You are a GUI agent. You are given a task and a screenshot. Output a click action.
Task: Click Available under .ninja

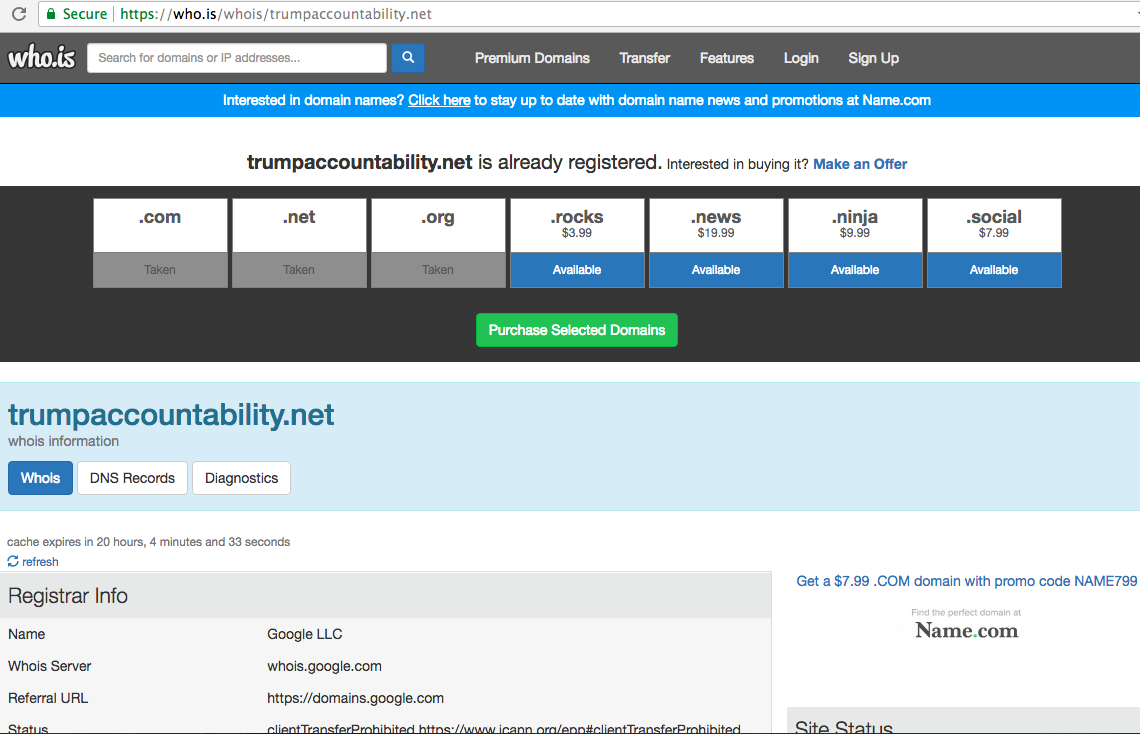(855, 270)
